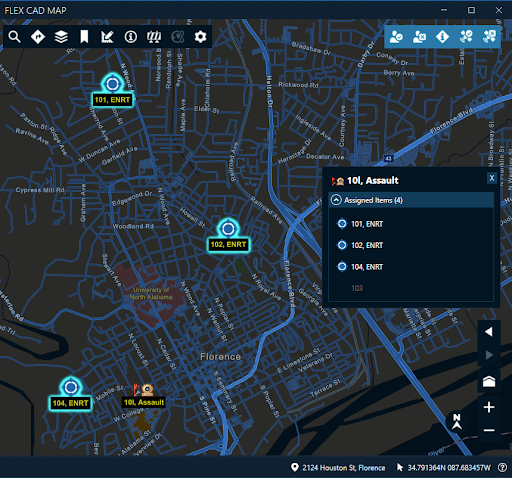The width and height of the screenshot is (512, 478).
Task: Select unit 104 ENRT marker on map
Action: [71, 387]
